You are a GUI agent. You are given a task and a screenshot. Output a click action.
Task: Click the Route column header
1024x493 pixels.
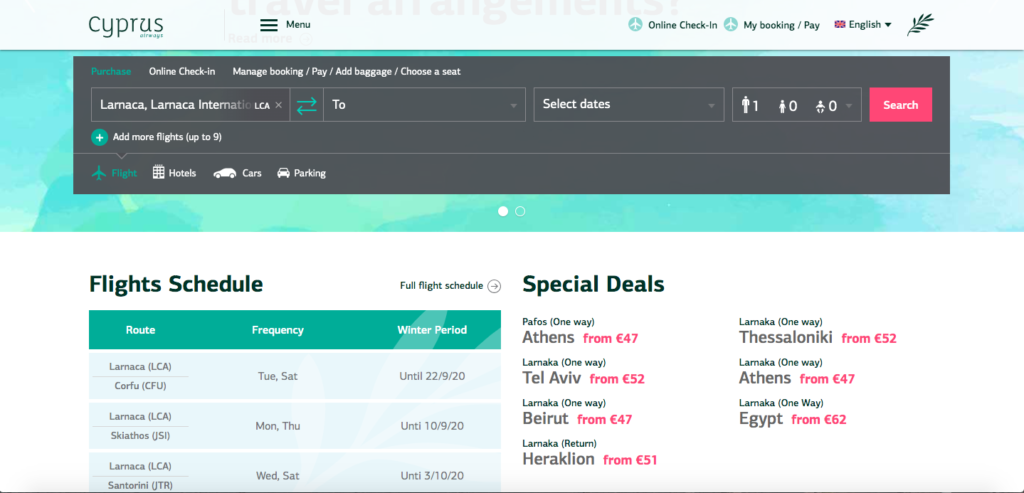140,330
